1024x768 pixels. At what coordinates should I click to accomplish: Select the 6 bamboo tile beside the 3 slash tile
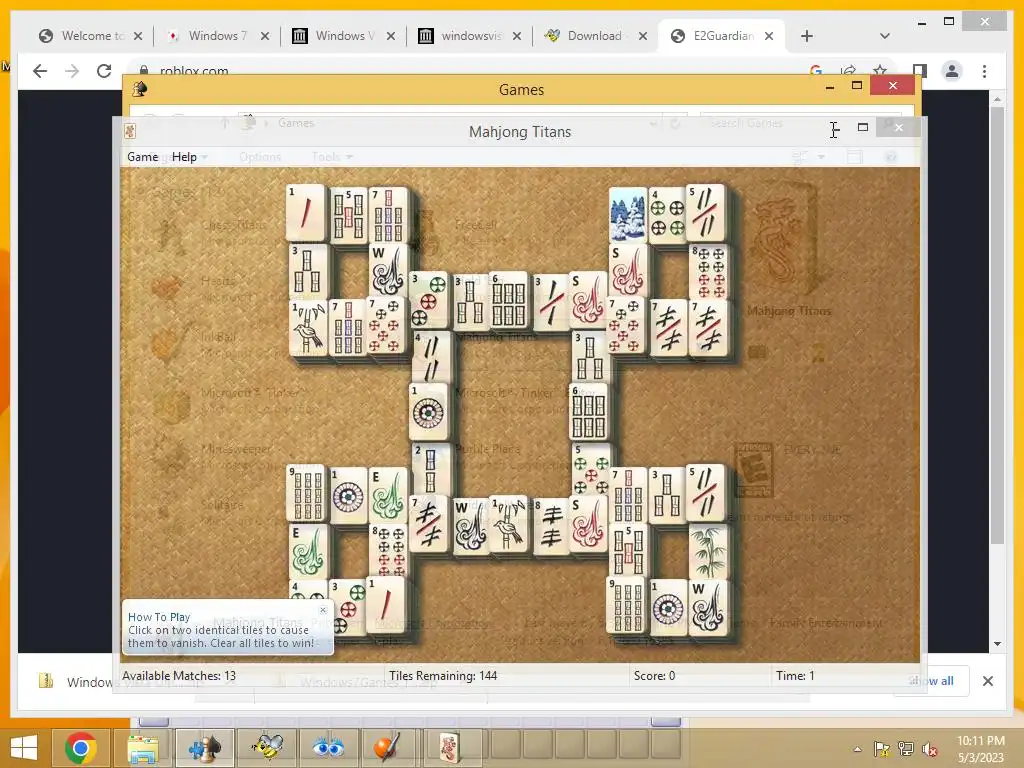[509, 300]
